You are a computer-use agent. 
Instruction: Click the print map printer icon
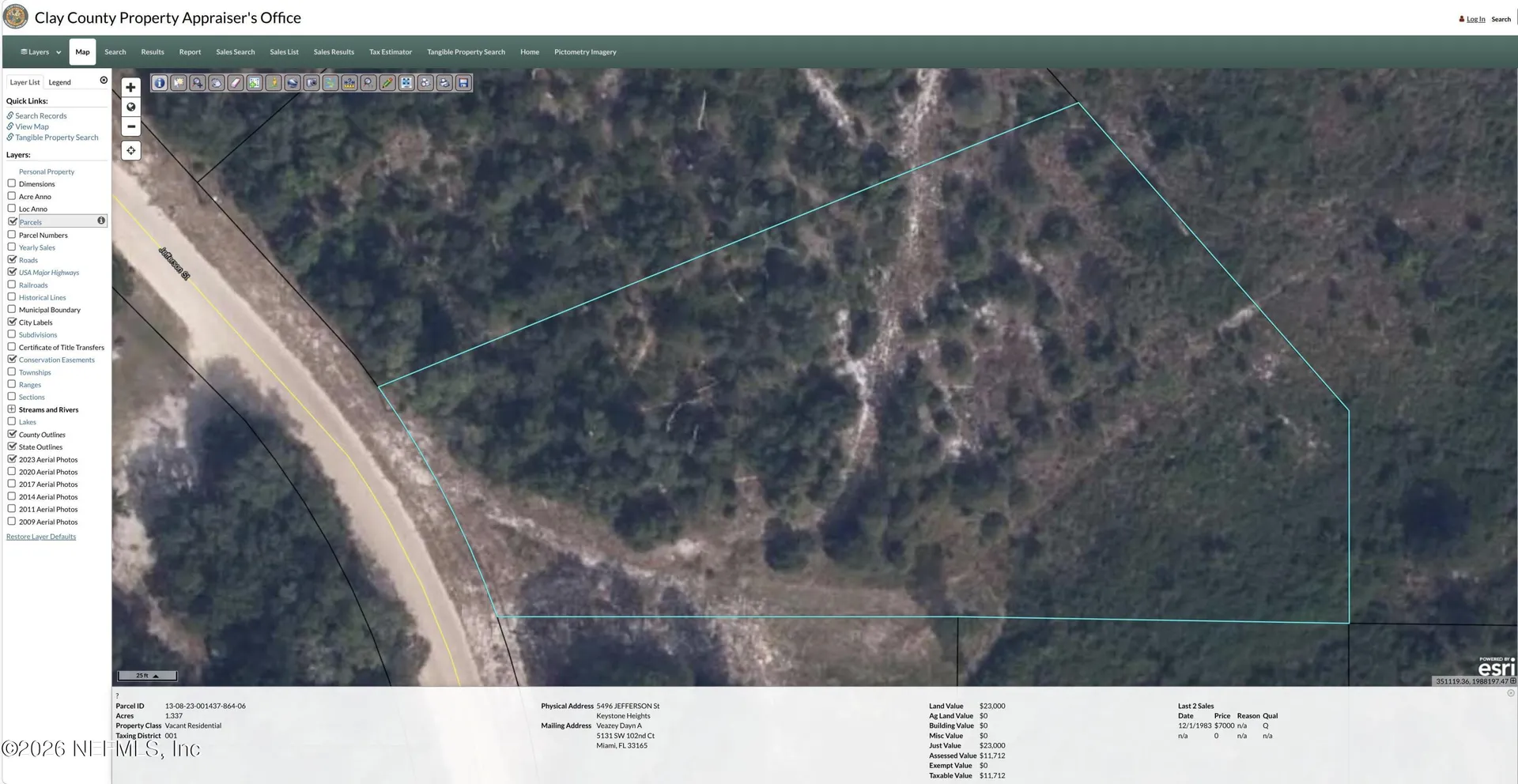(444, 82)
